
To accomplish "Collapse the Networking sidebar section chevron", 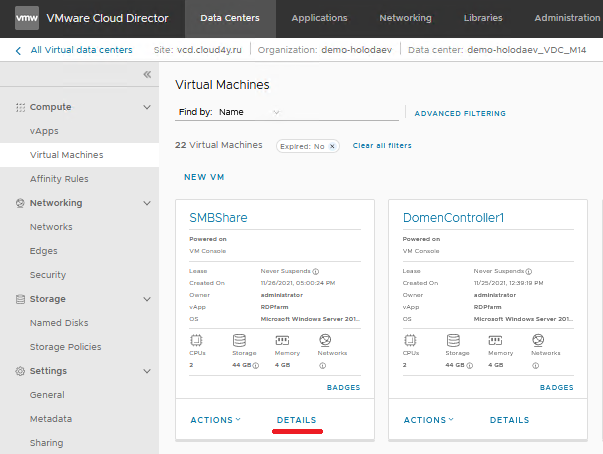I will tap(147, 203).
